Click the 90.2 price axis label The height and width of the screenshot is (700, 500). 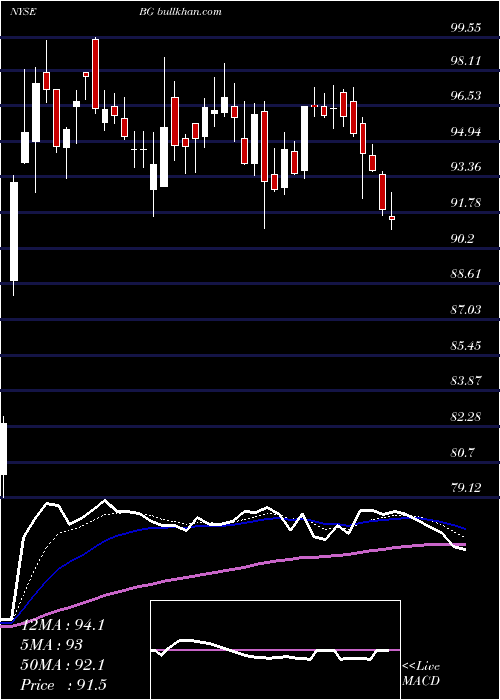(462, 239)
